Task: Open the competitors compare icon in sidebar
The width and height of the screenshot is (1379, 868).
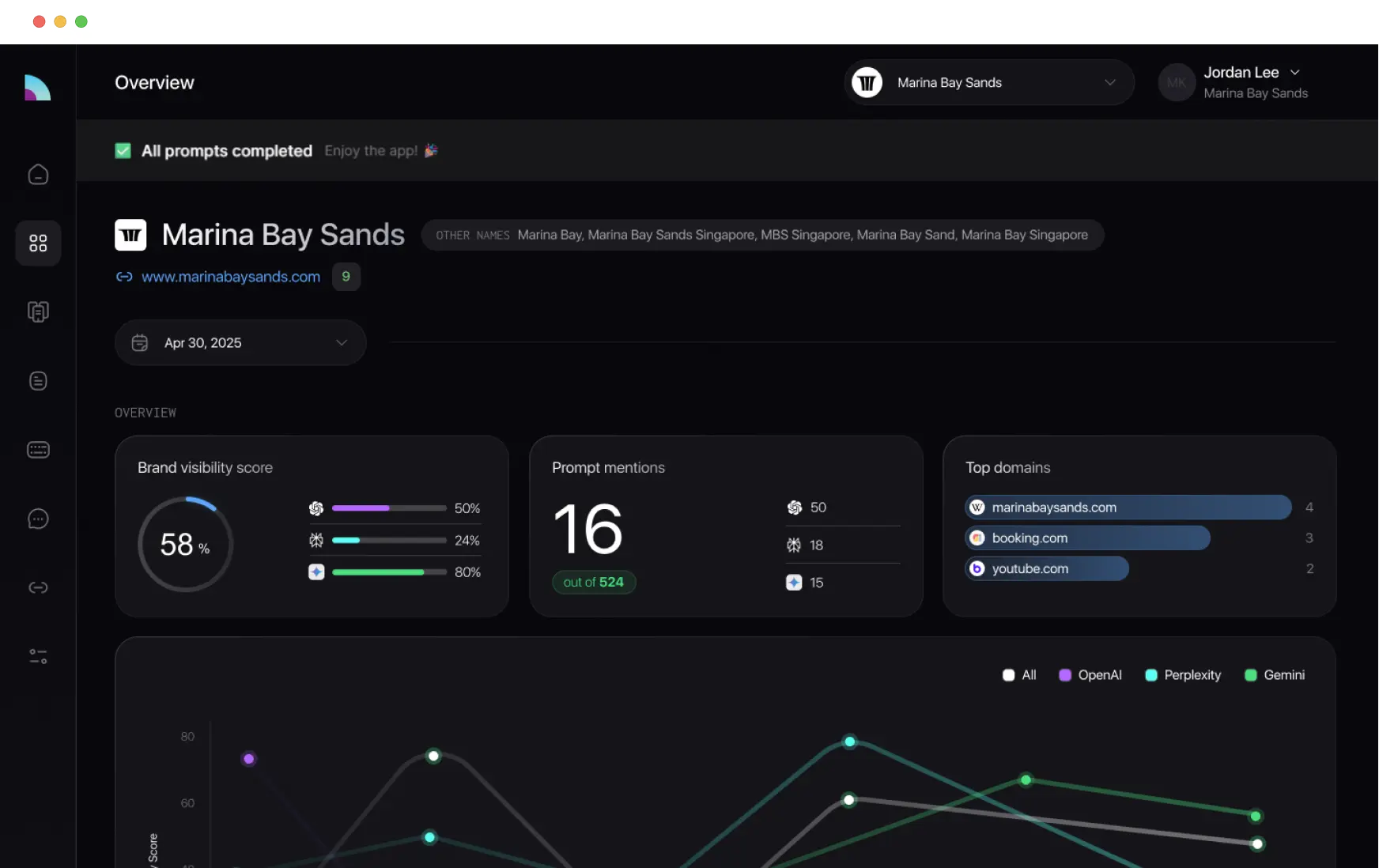Action: [38, 311]
